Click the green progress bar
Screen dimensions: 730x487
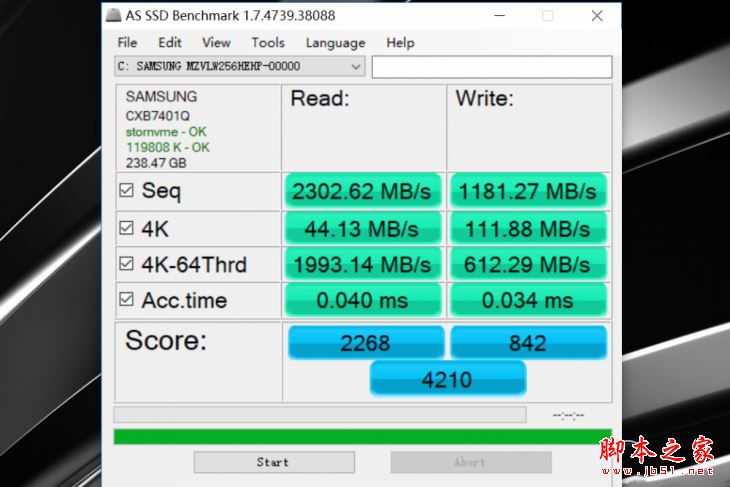click(x=363, y=437)
